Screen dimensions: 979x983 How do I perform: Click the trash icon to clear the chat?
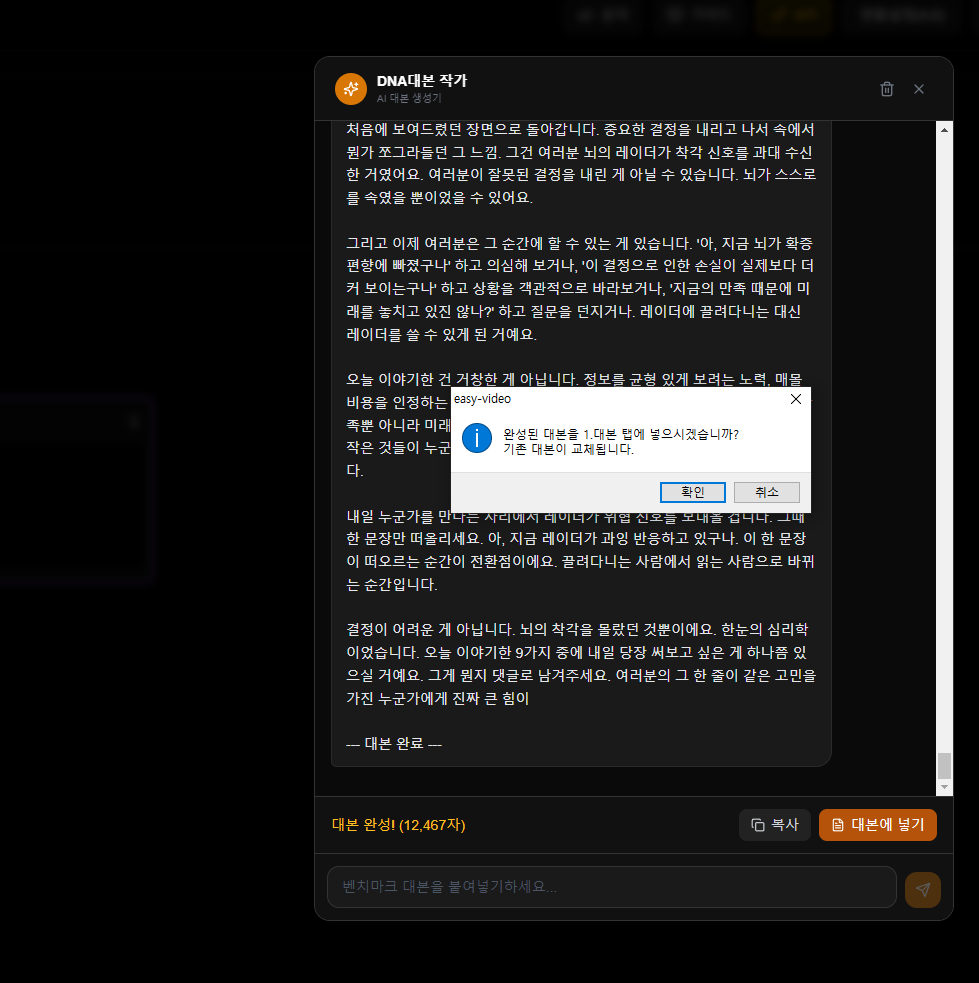(886, 89)
